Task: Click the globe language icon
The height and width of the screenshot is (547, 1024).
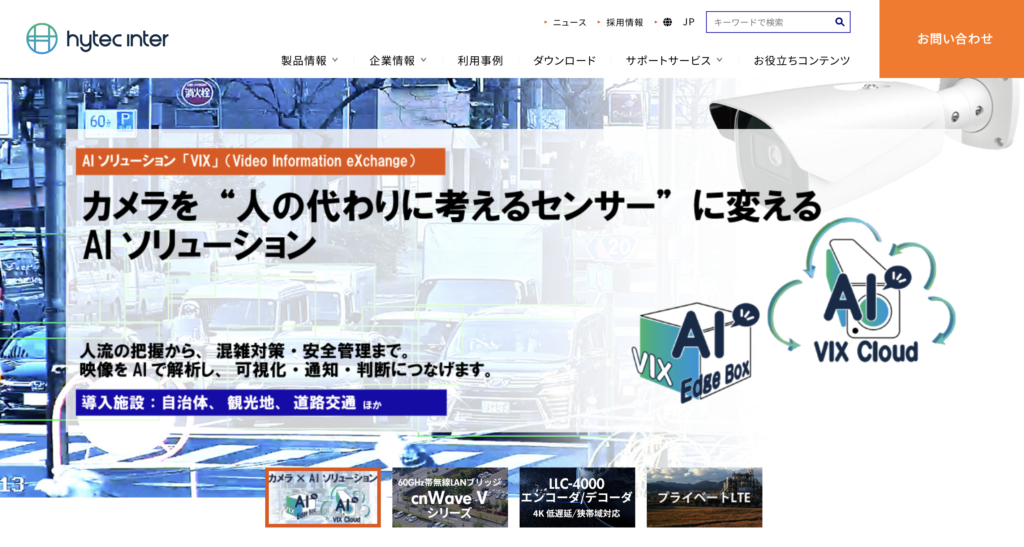Action: (x=667, y=22)
